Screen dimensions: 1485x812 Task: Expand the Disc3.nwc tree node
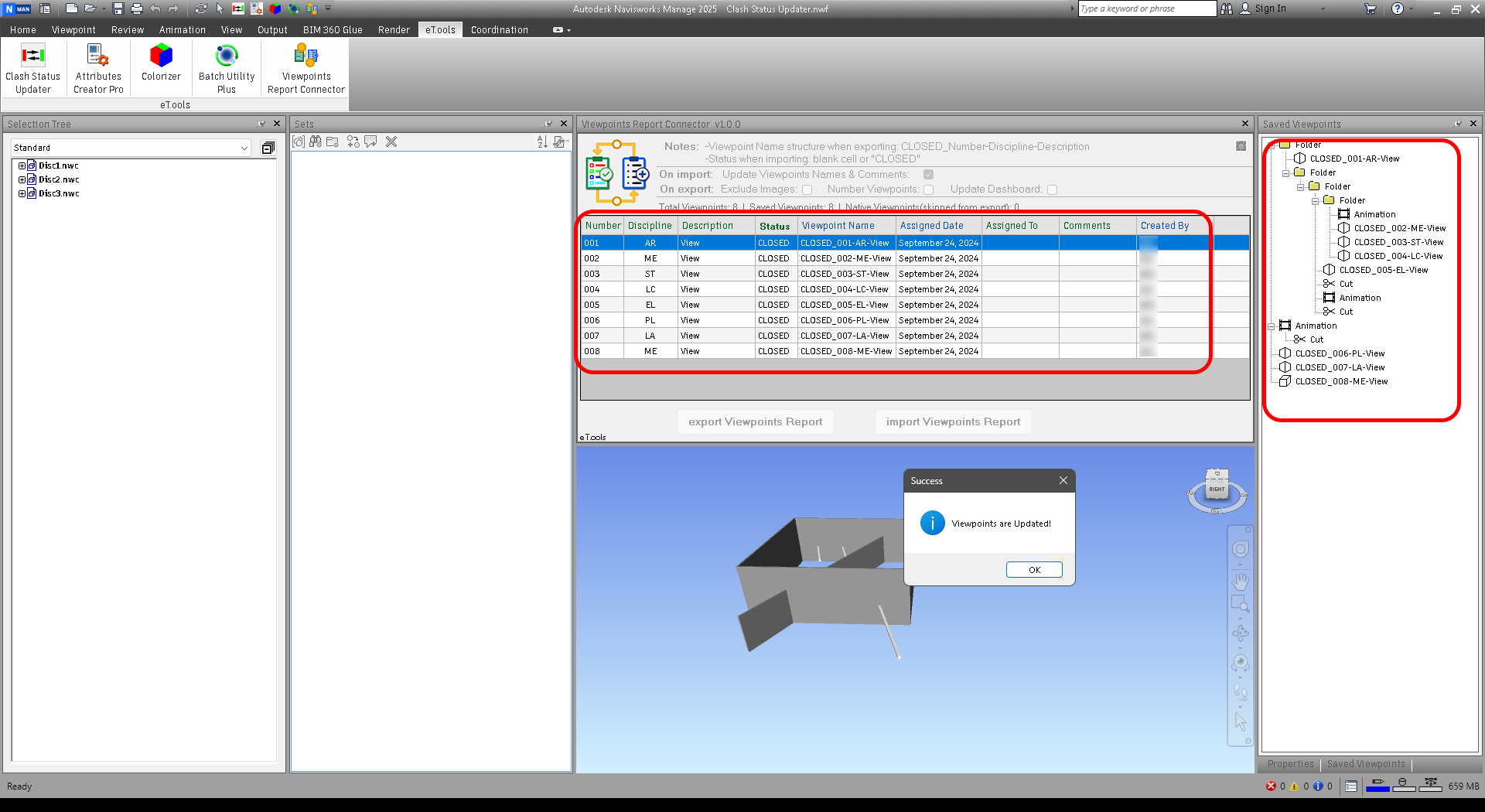pos(22,193)
